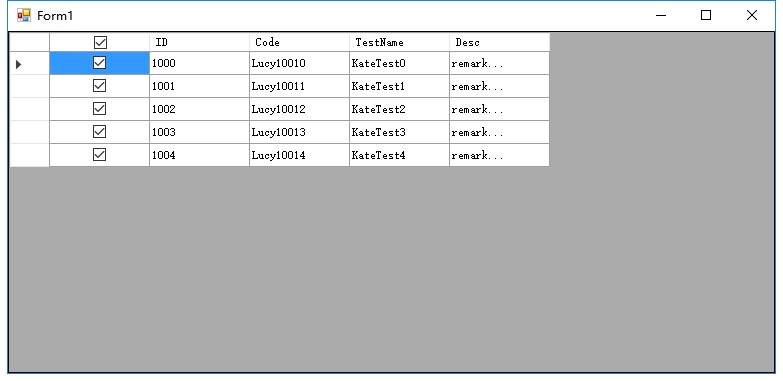The image size is (783, 381).
Task: Click the top-left select-all grid corner
Action: [x=29, y=42]
